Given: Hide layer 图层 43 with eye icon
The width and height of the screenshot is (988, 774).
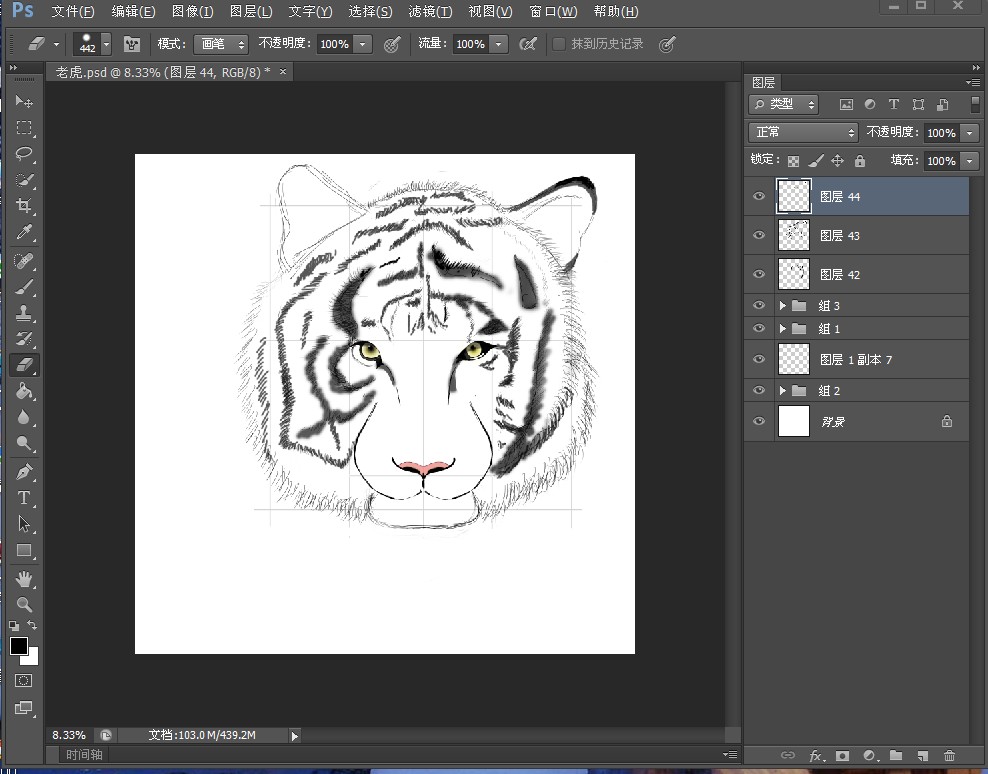Looking at the screenshot, I should tap(759, 235).
